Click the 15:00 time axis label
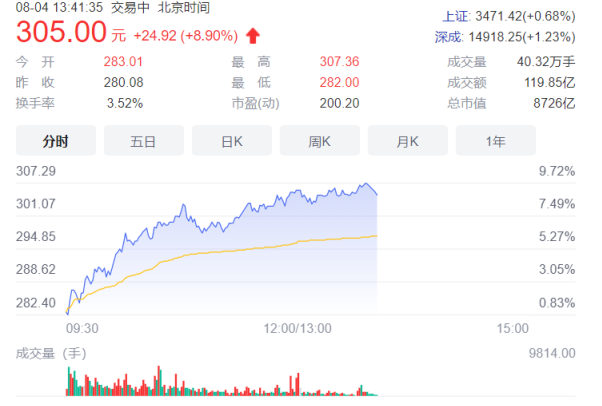The height and width of the screenshot is (406, 602). pos(513,328)
